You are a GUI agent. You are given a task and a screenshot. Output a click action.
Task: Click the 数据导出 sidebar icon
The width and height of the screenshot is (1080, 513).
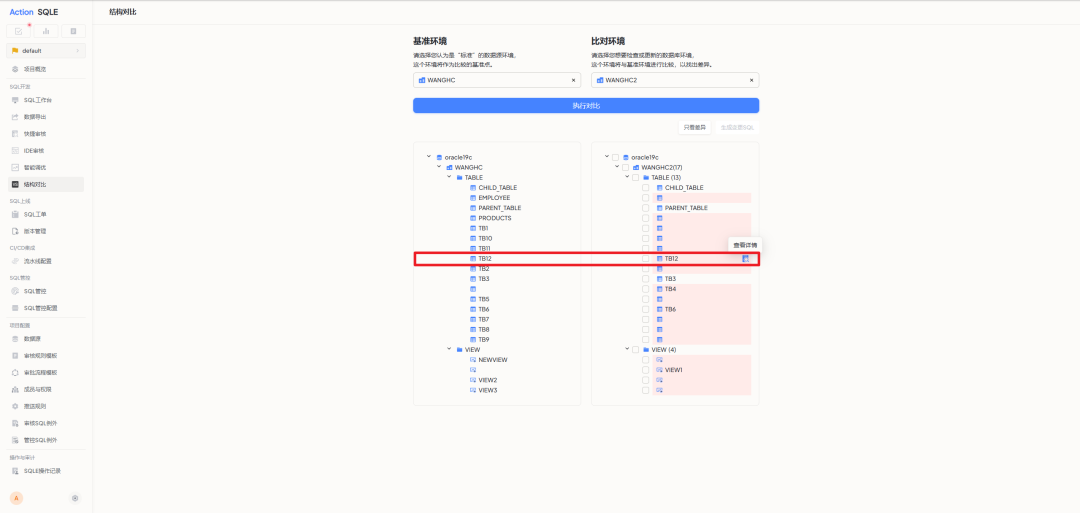tap(15, 117)
